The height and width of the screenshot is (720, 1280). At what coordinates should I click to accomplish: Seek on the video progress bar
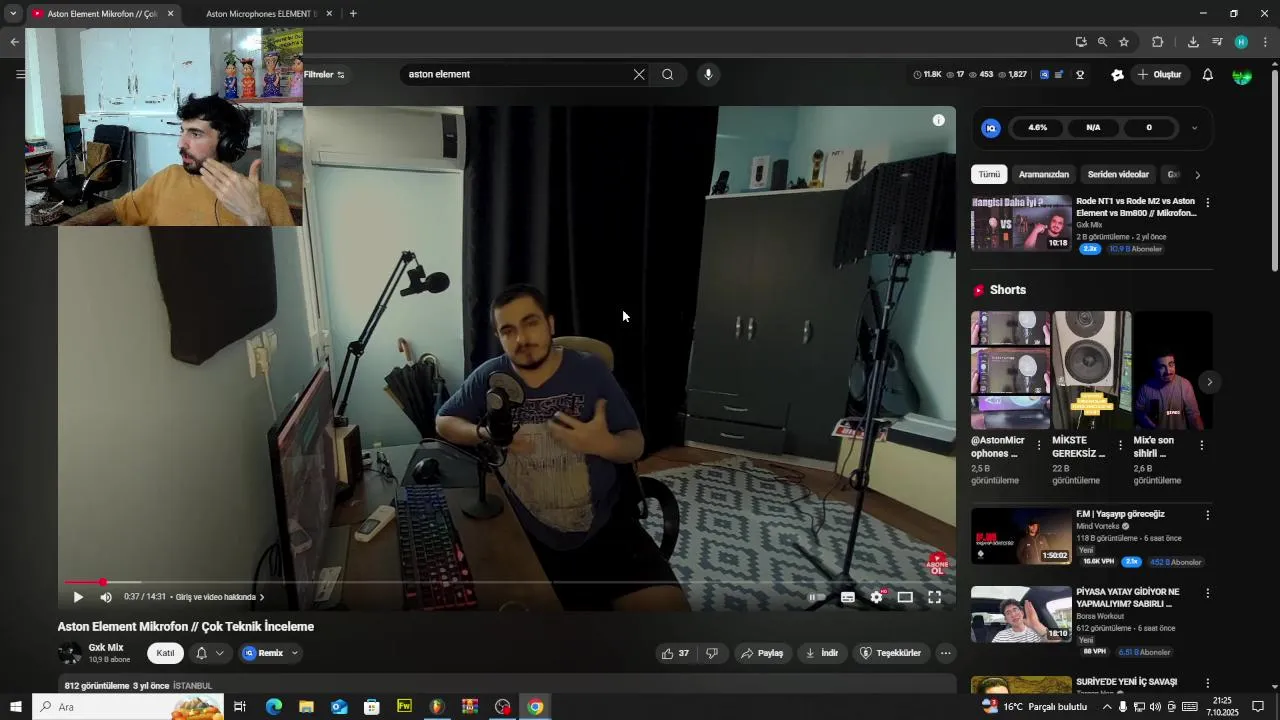pyautogui.click(x=506, y=582)
